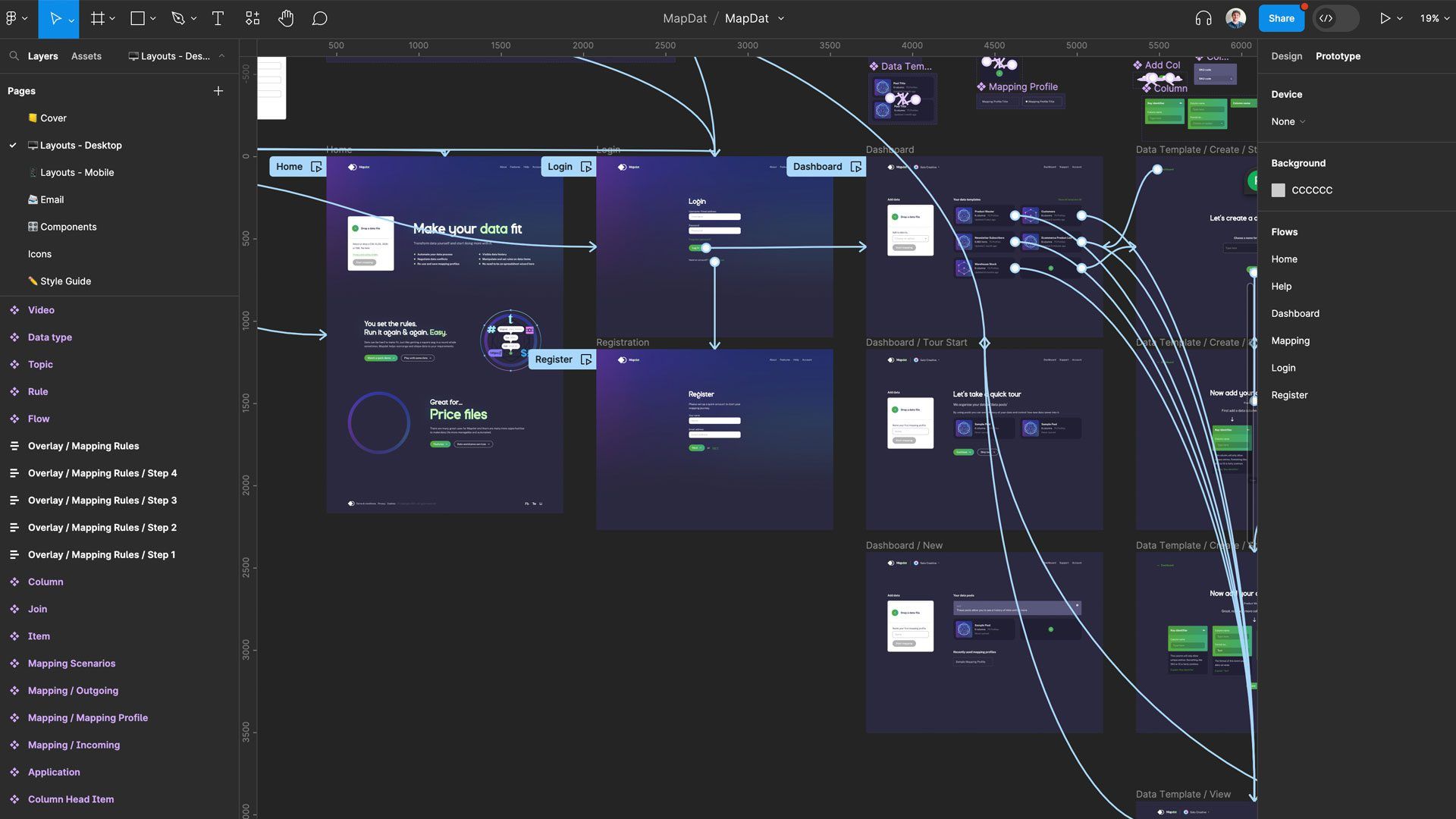Open the zoom level dropdown showing 19%
Image resolution: width=1456 pixels, height=819 pixels.
(1432, 18)
